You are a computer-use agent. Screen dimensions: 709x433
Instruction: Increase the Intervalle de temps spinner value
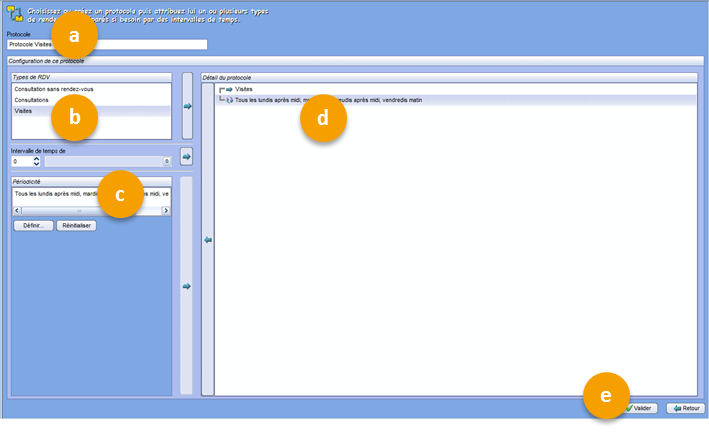tap(37, 158)
